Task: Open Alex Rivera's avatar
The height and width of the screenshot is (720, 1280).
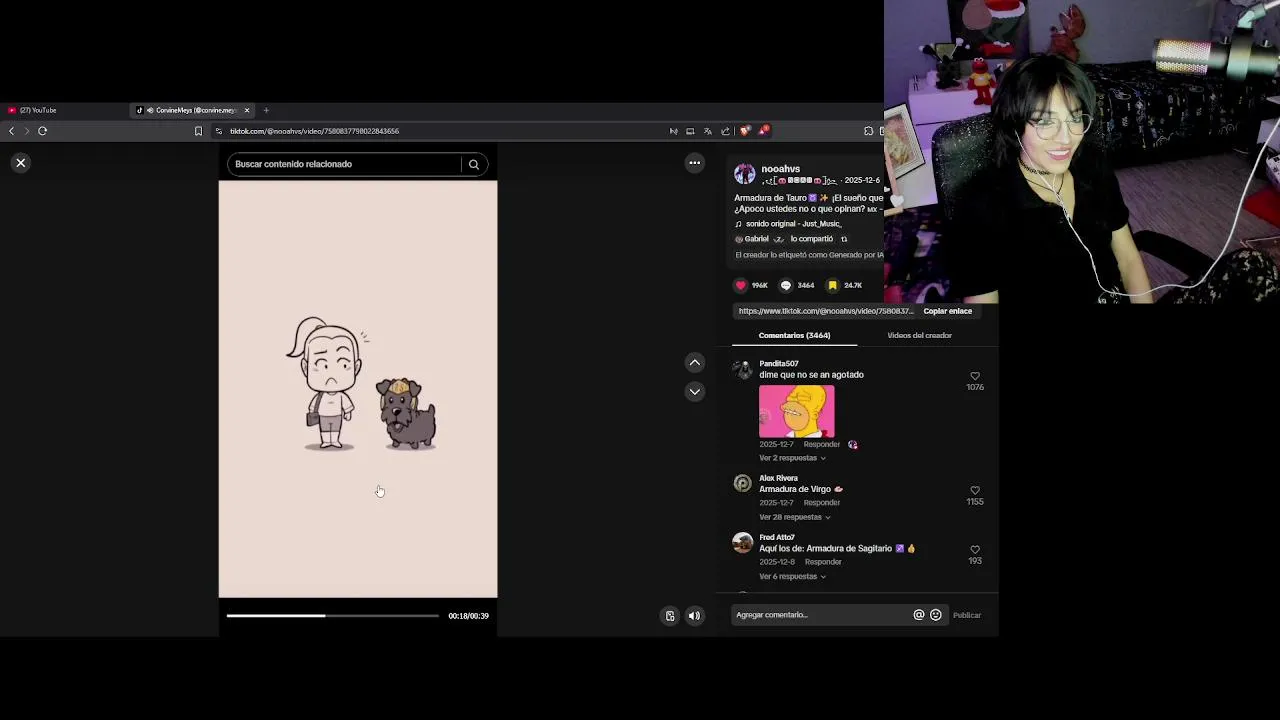Action: pos(743,484)
